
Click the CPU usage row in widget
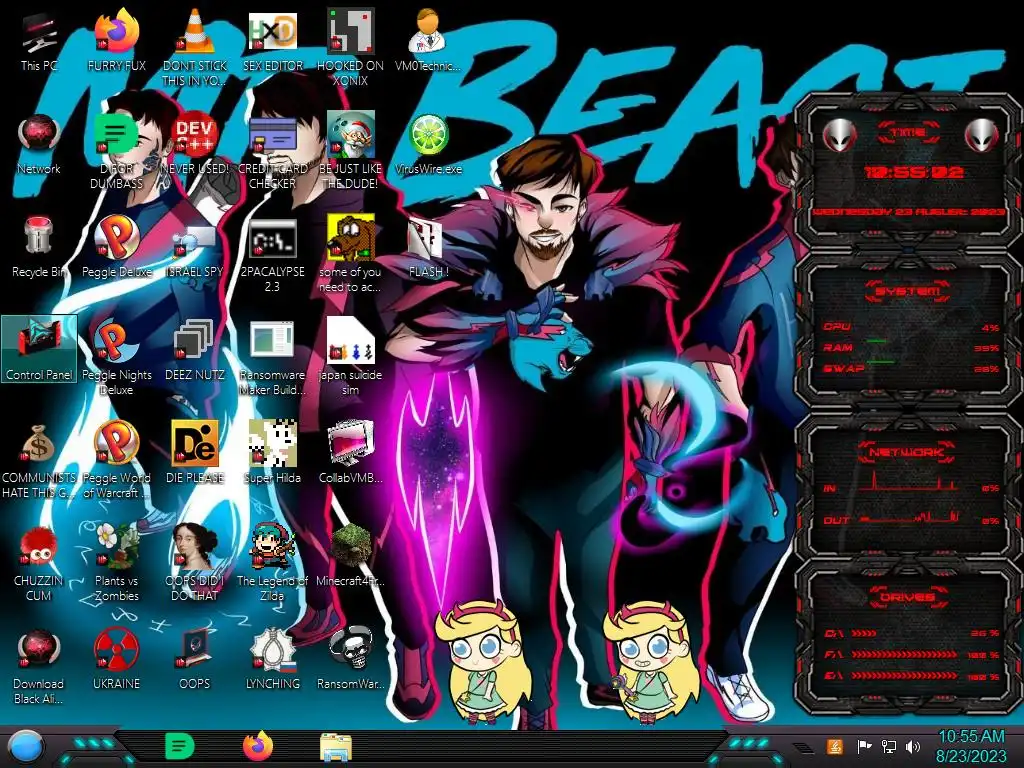click(x=912, y=327)
